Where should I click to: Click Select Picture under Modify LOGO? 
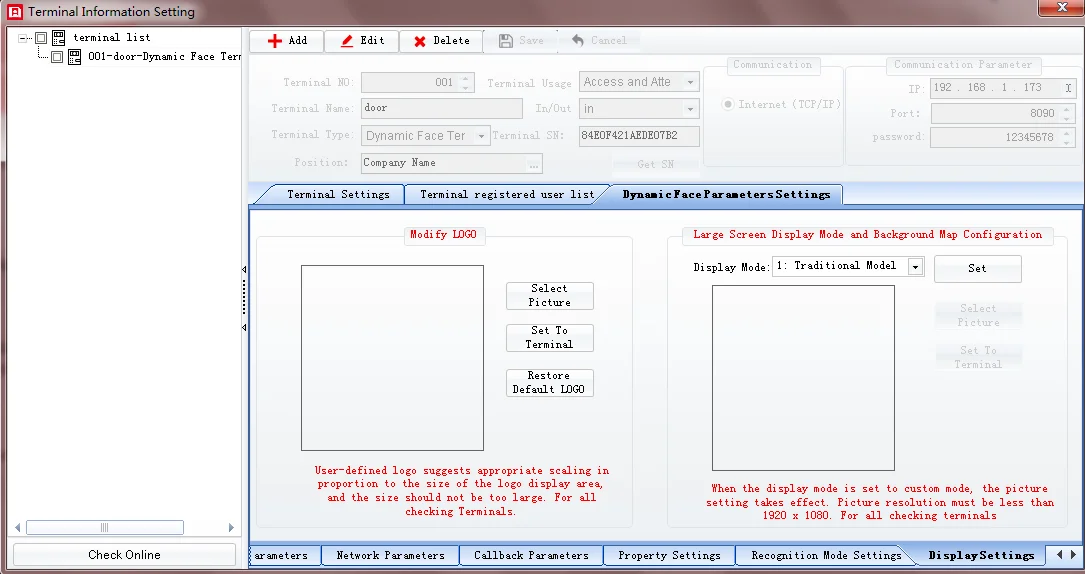549,295
